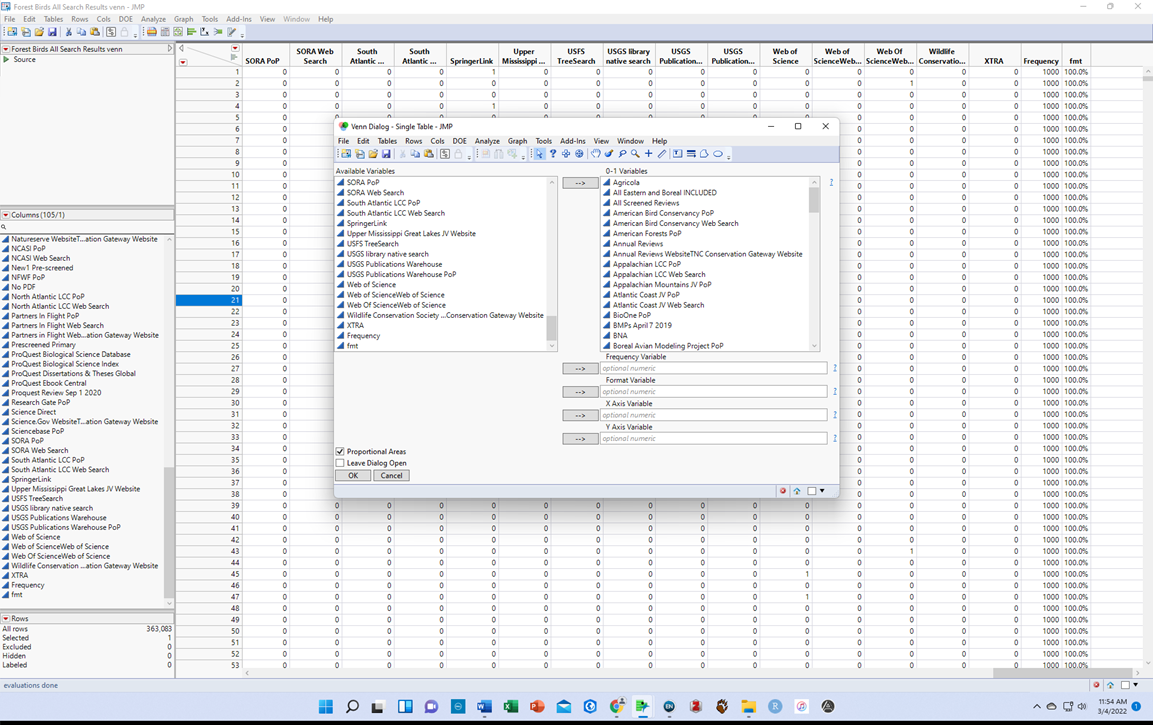Pick the Grabber hand tool in Venn dialog
This screenshot has width=1153, height=725.
(595, 154)
